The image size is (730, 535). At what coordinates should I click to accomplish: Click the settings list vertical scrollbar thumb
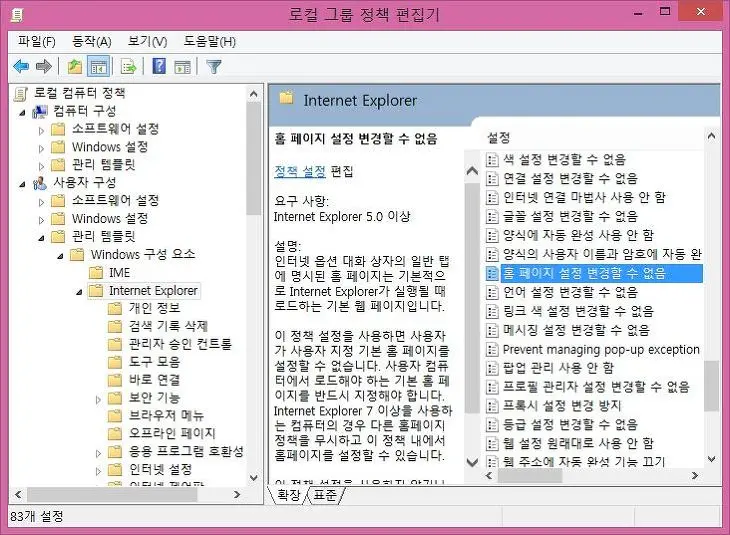tap(711, 386)
